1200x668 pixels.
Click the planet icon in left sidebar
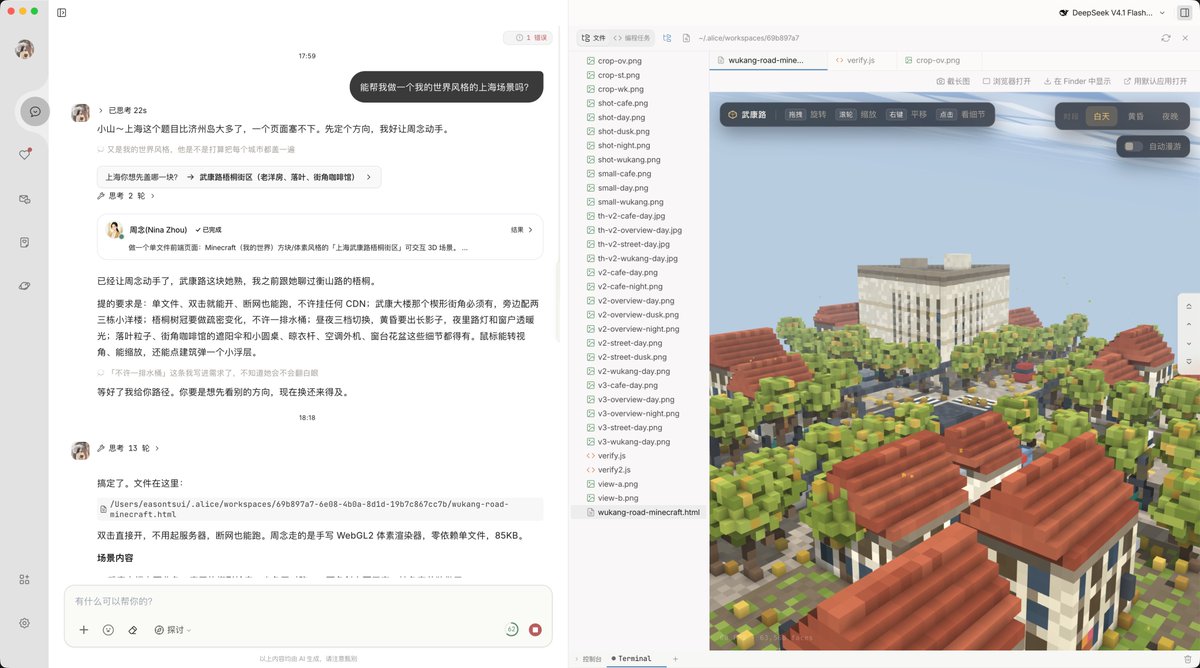(x=25, y=286)
